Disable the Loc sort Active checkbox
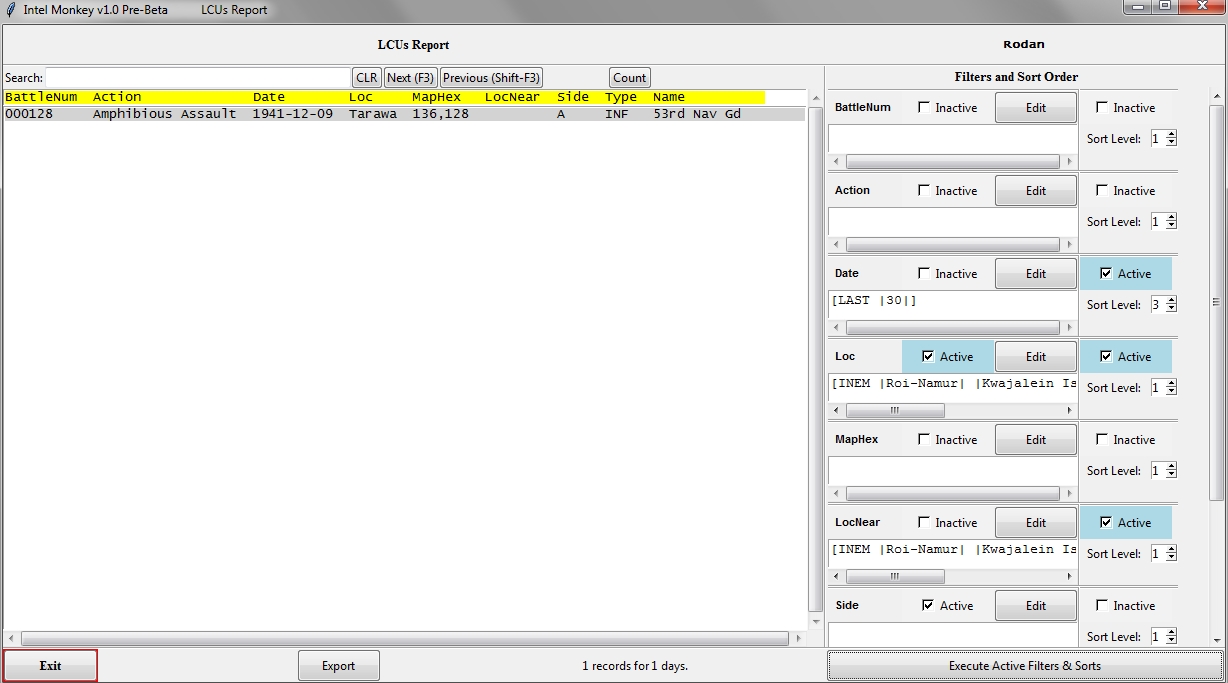The height and width of the screenshot is (683, 1228). (x=1105, y=357)
